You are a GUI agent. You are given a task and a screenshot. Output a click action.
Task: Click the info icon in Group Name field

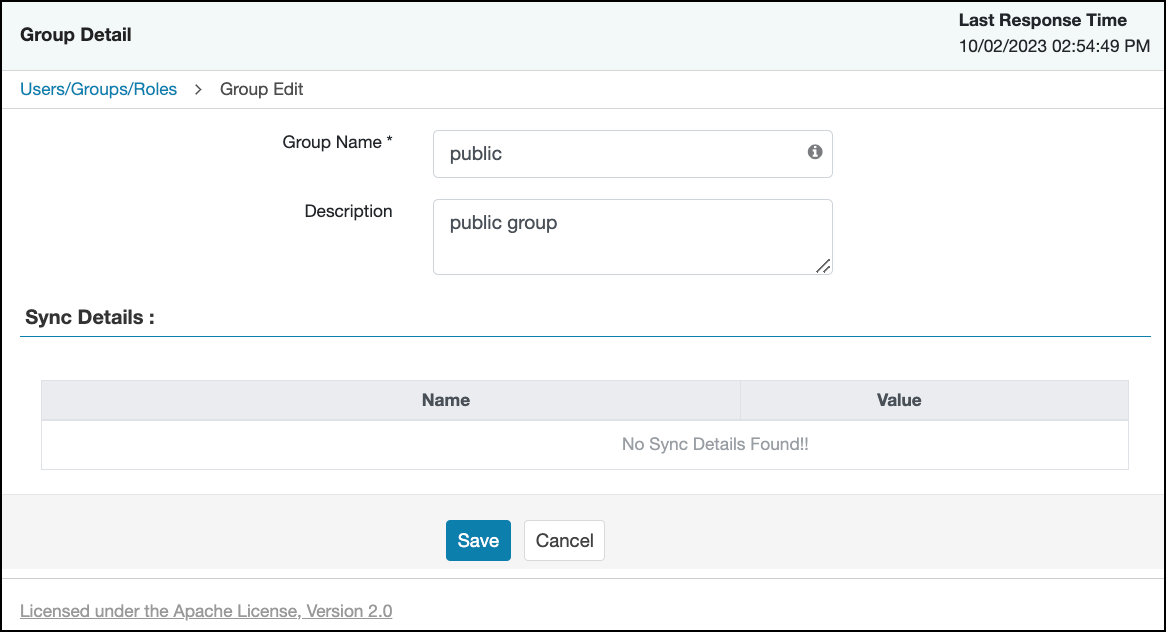pyautogui.click(x=815, y=152)
